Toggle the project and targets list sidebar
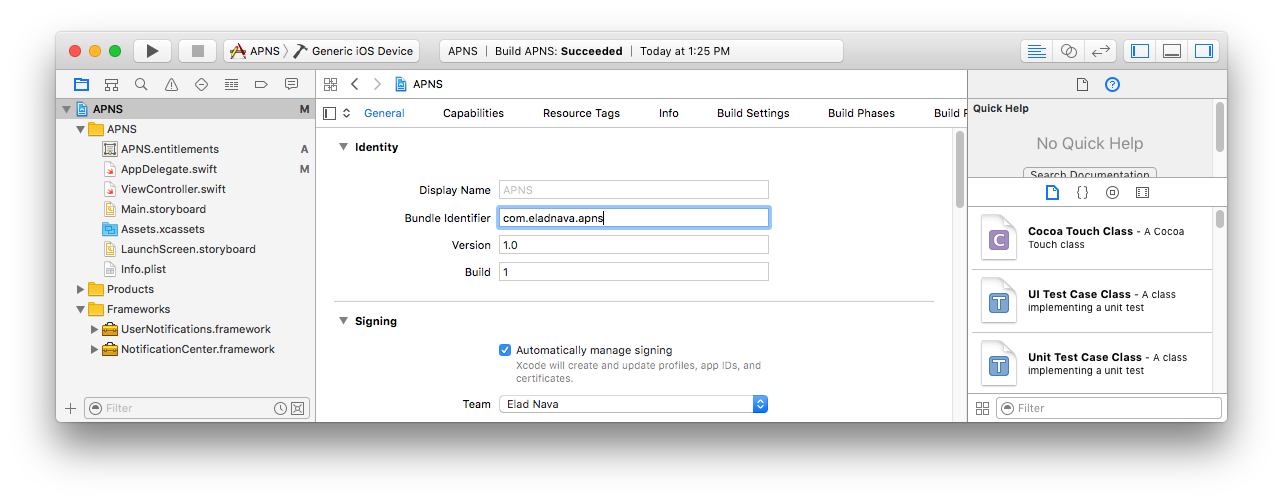 coord(330,113)
